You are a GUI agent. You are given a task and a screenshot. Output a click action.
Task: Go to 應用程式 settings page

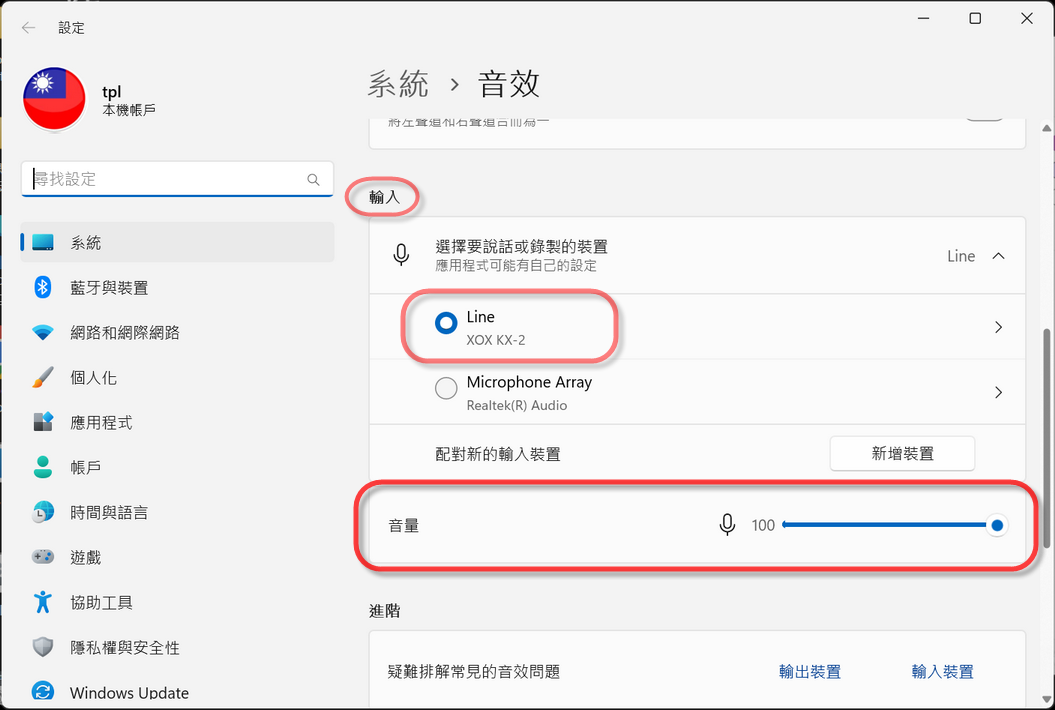click(x=101, y=423)
